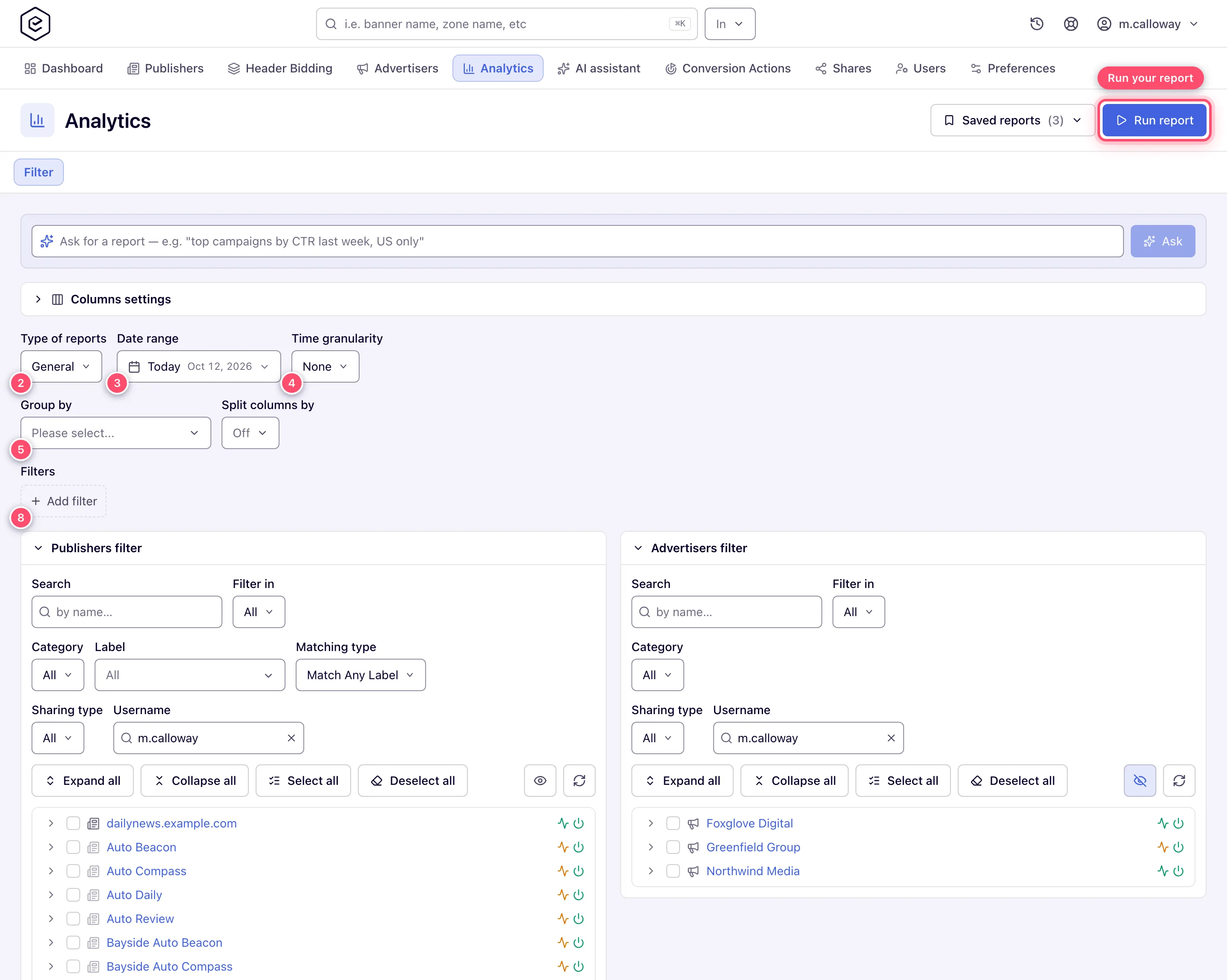This screenshot has width=1227, height=980.
Task: Click activity icon for Auto Review
Action: point(563,919)
